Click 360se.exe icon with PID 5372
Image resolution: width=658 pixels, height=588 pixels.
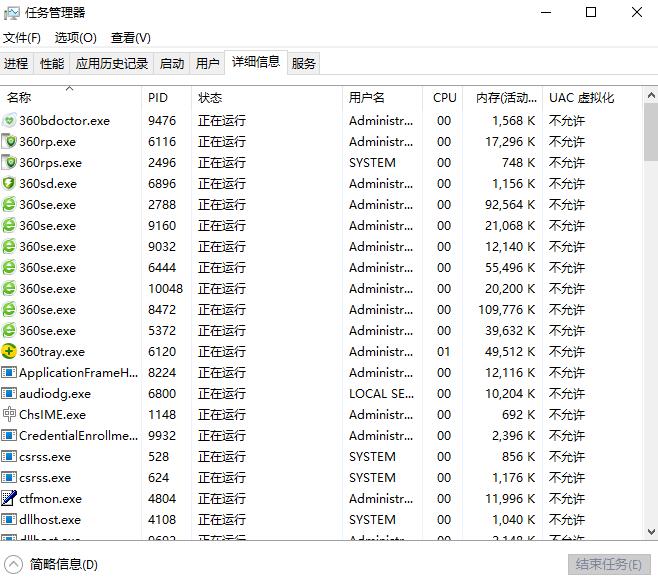coord(9,331)
